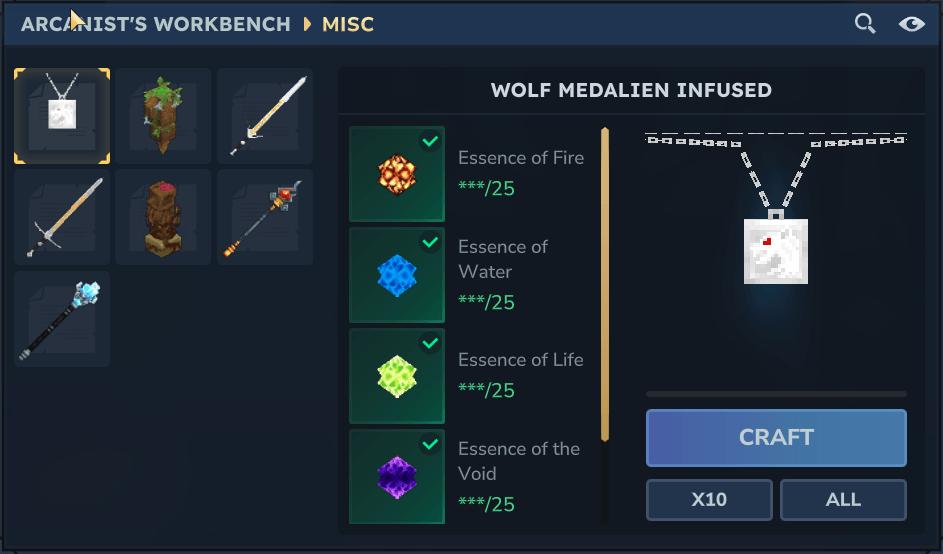The width and height of the screenshot is (943, 554).
Task: Select the MISC category breadcrumb
Action: 348,24
